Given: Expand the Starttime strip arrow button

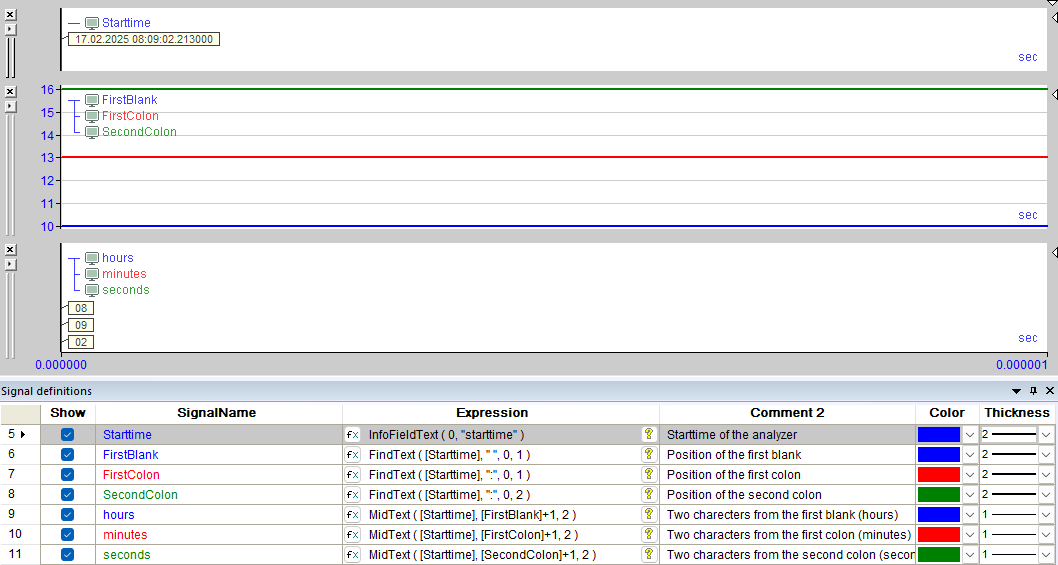Looking at the screenshot, I should pos(10,30).
